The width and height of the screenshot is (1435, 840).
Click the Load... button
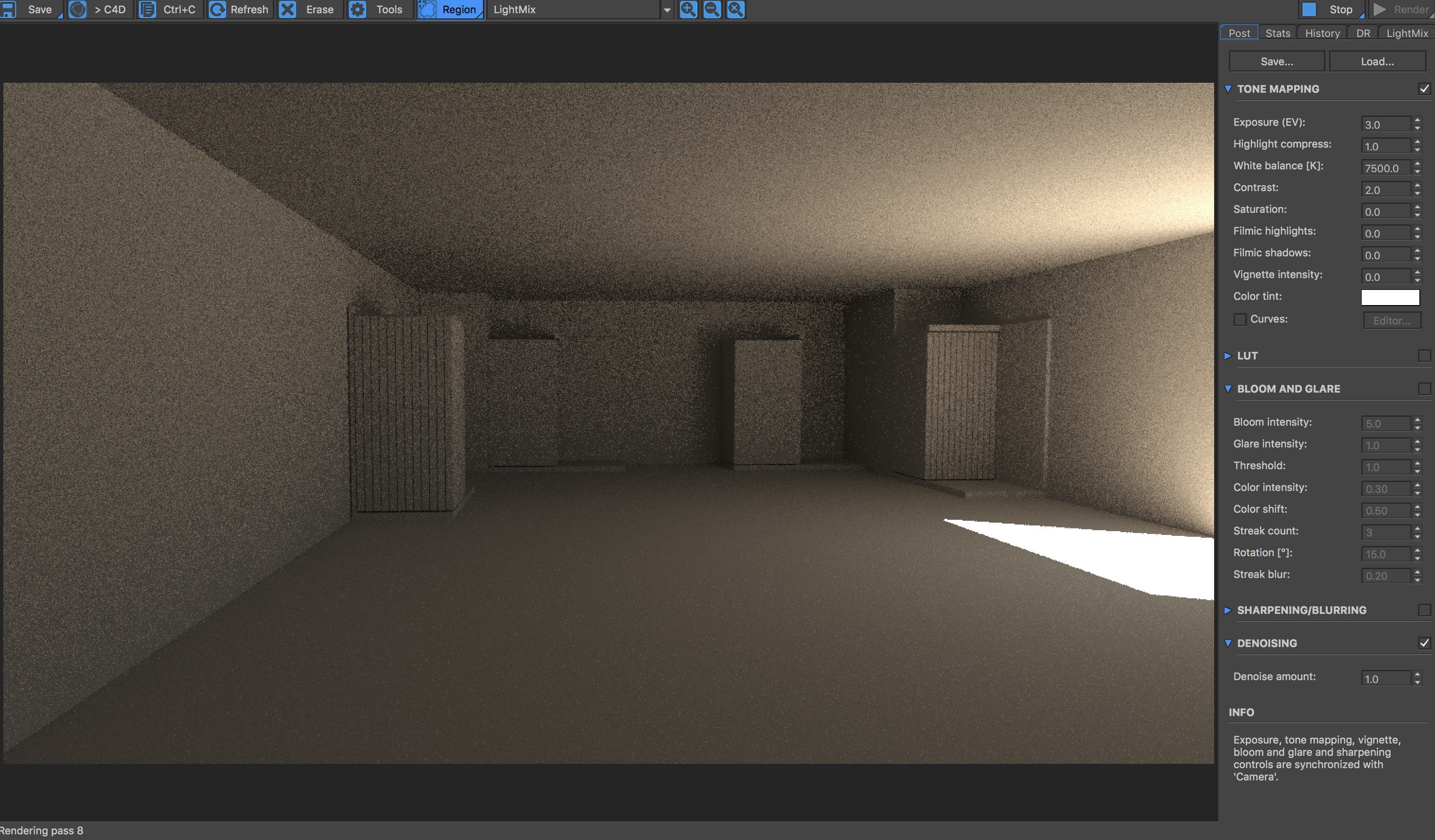[1376, 61]
